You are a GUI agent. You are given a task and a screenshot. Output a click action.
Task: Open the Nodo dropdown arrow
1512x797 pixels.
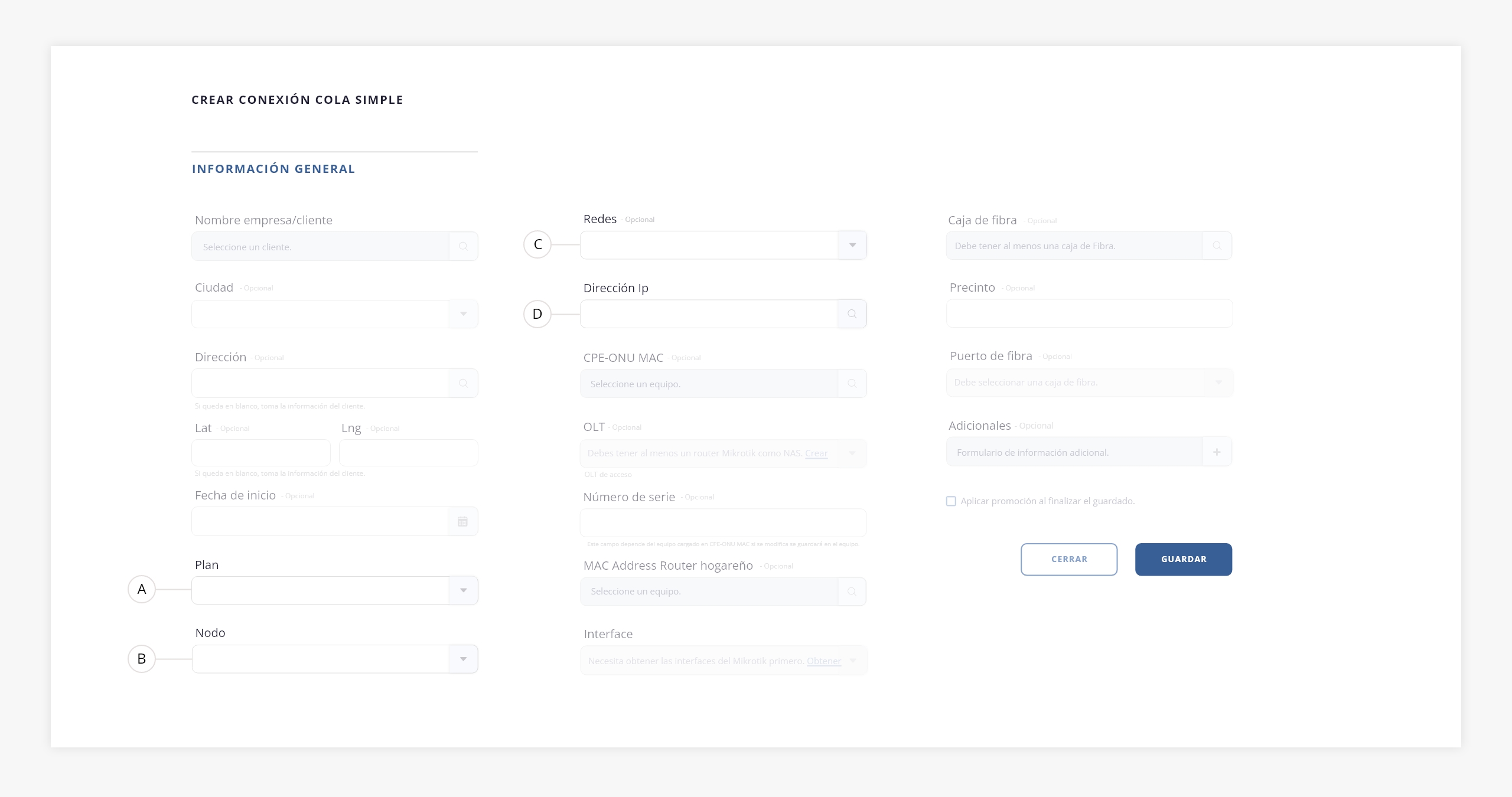tap(463, 659)
